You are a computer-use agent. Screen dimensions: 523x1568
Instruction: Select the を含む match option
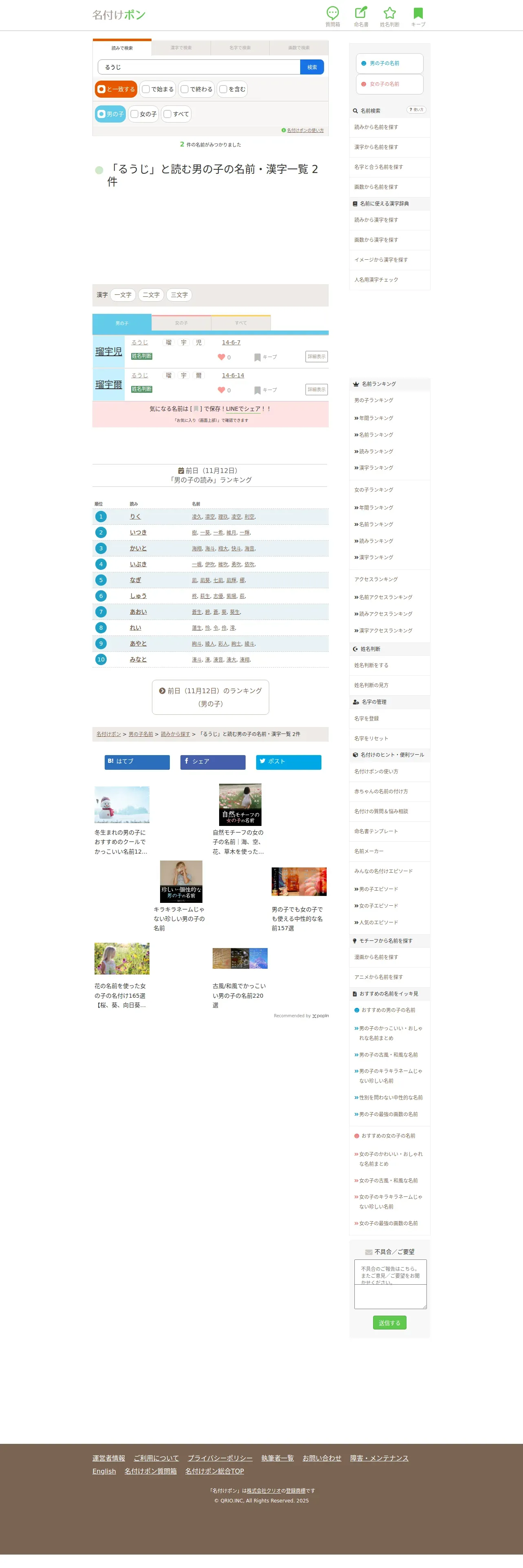232,90
